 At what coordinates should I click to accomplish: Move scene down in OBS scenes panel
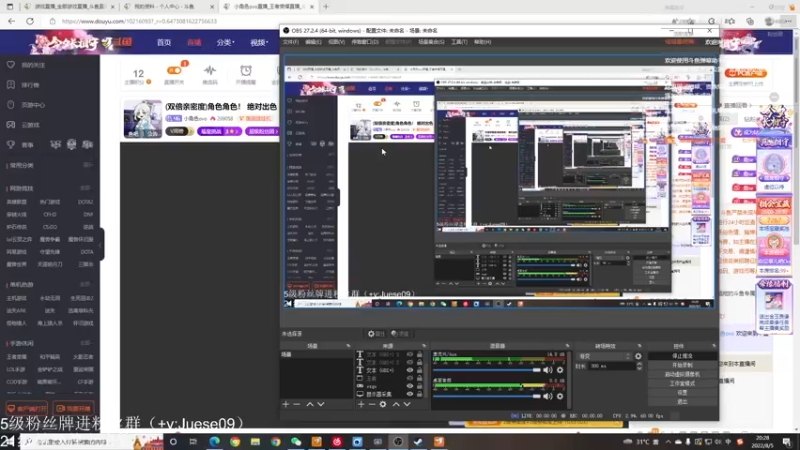coord(321,404)
